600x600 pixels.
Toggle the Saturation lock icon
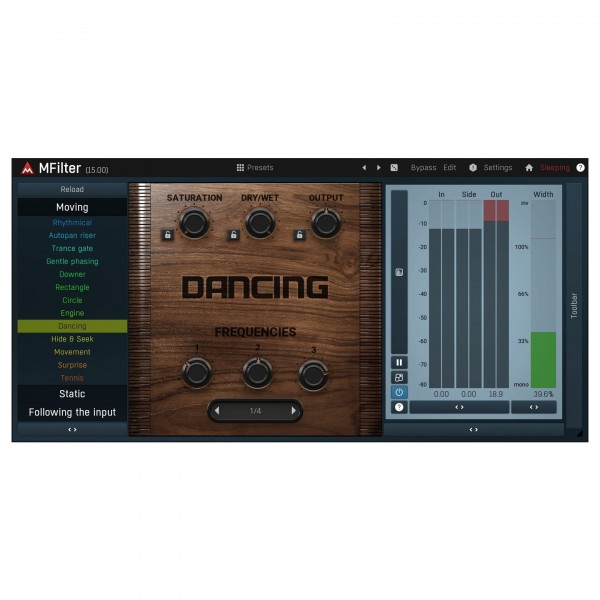168,235
